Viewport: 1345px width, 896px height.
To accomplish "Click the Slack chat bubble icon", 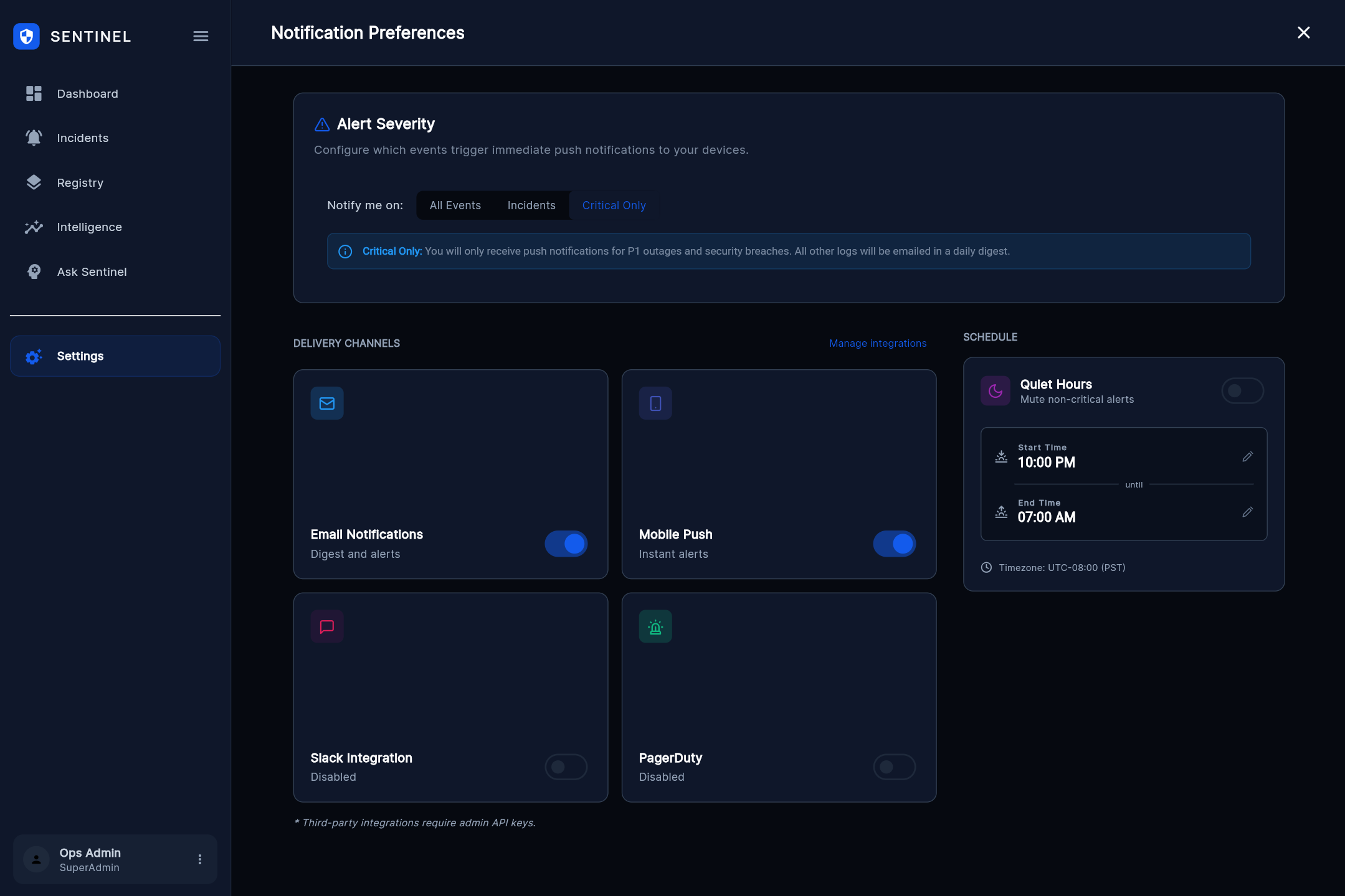I will [x=327, y=626].
